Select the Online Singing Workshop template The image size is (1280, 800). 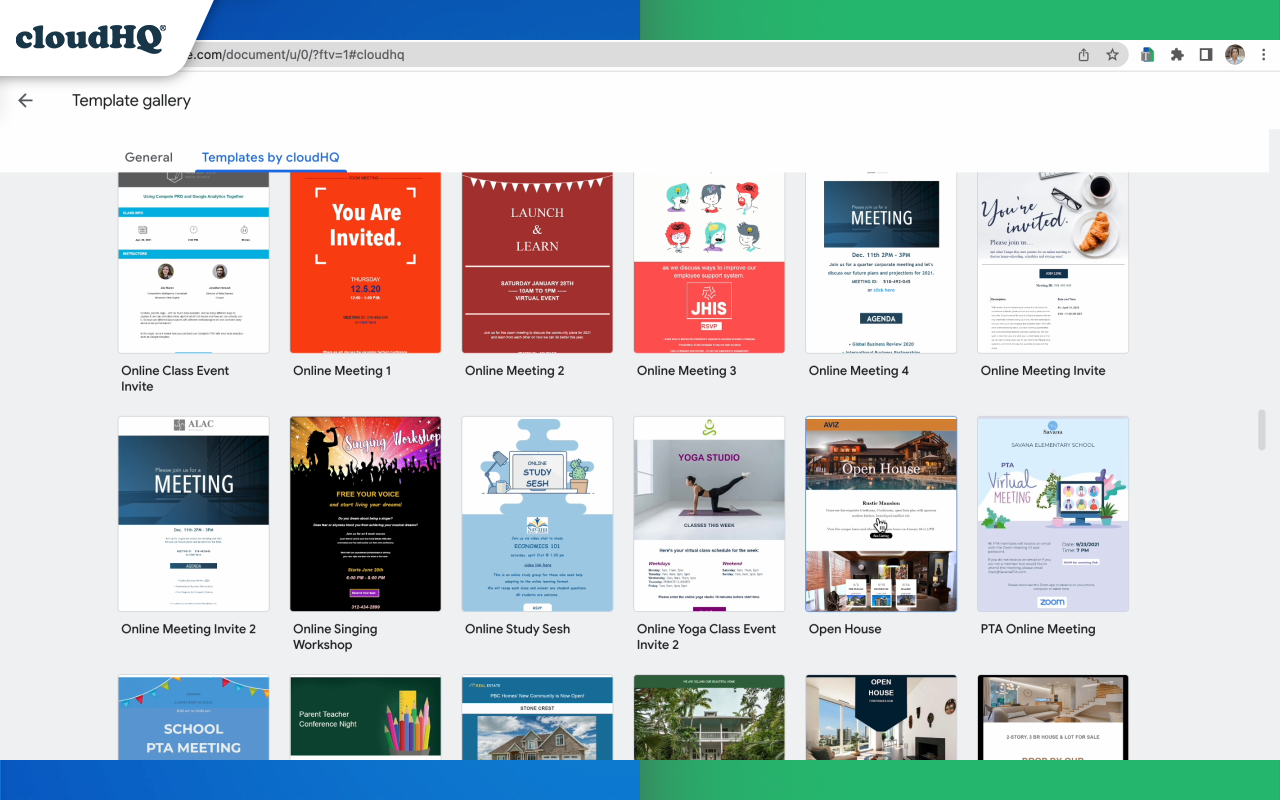tap(365, 513)
